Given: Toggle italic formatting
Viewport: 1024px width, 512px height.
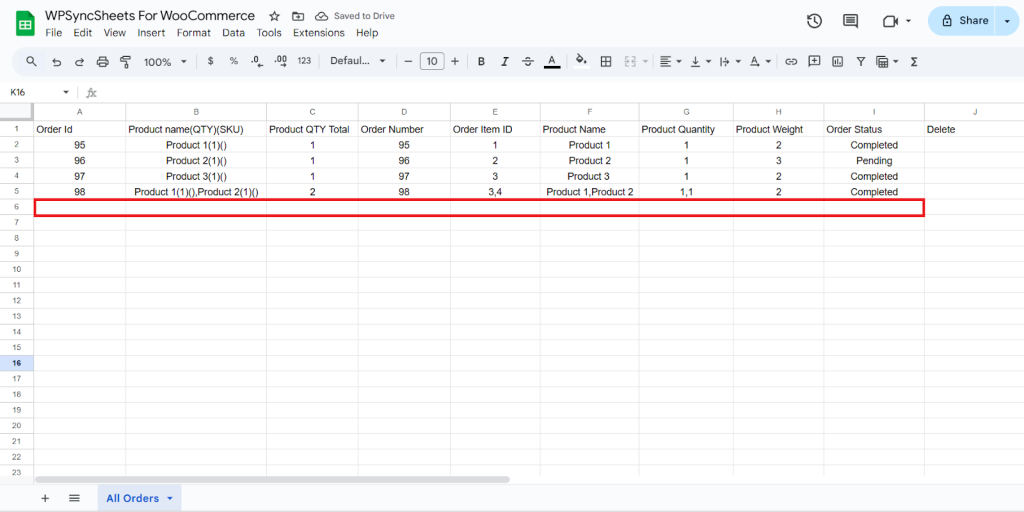Looking at the screenshot, I should pos(505,61).
